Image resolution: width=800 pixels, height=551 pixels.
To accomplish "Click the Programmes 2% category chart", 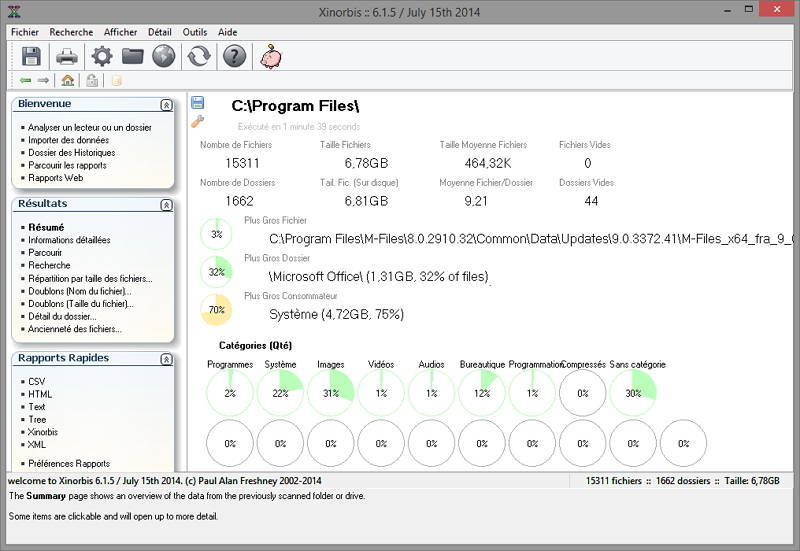I will pyautogui.click(x=230, y=393).
